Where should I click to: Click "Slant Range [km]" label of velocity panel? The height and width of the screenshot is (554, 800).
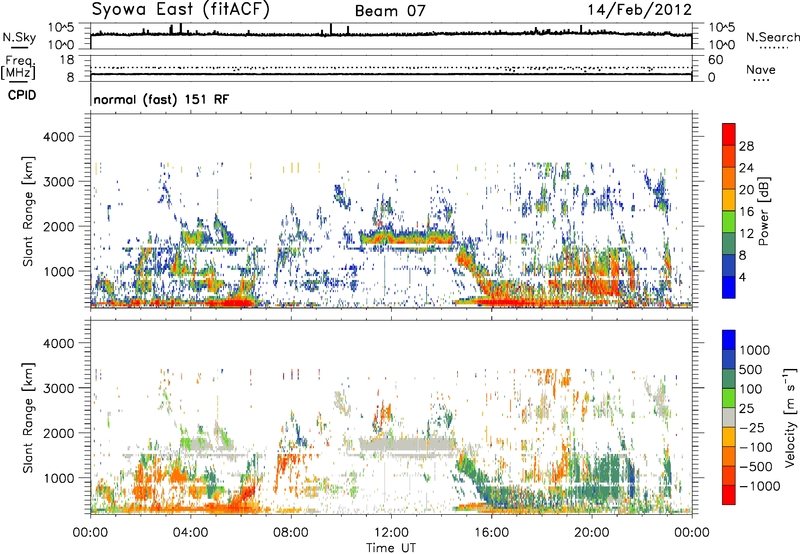point(28,417)
